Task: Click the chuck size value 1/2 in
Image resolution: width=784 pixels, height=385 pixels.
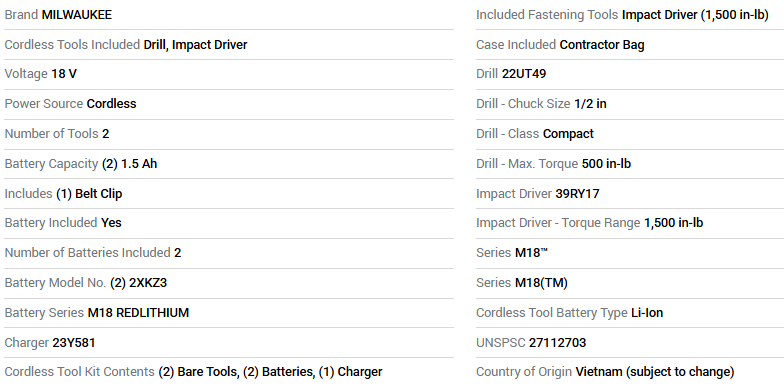Action: pos(590,104)
